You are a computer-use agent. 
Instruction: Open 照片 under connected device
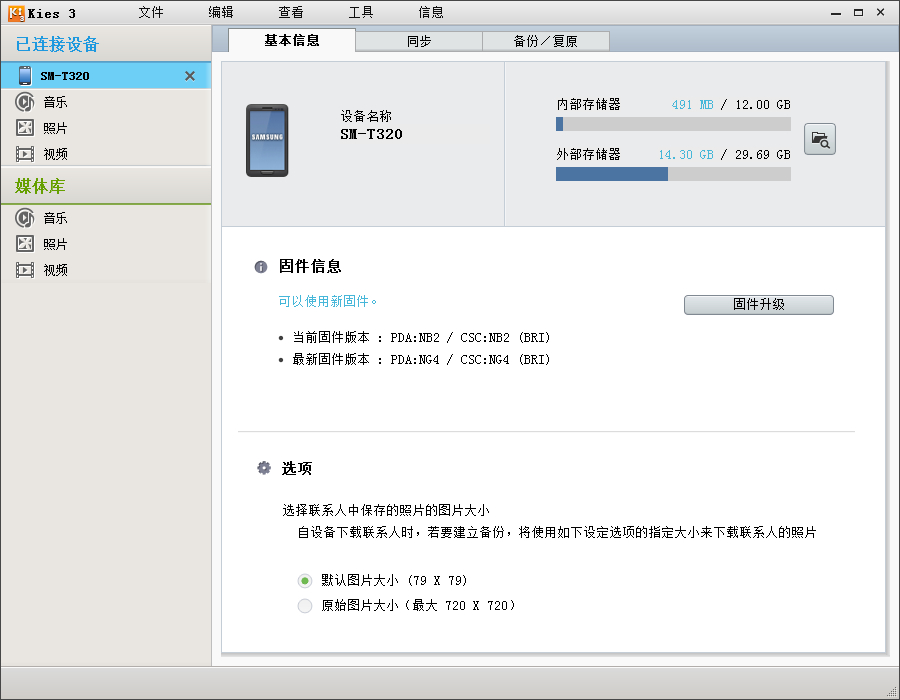click(55, 128)
